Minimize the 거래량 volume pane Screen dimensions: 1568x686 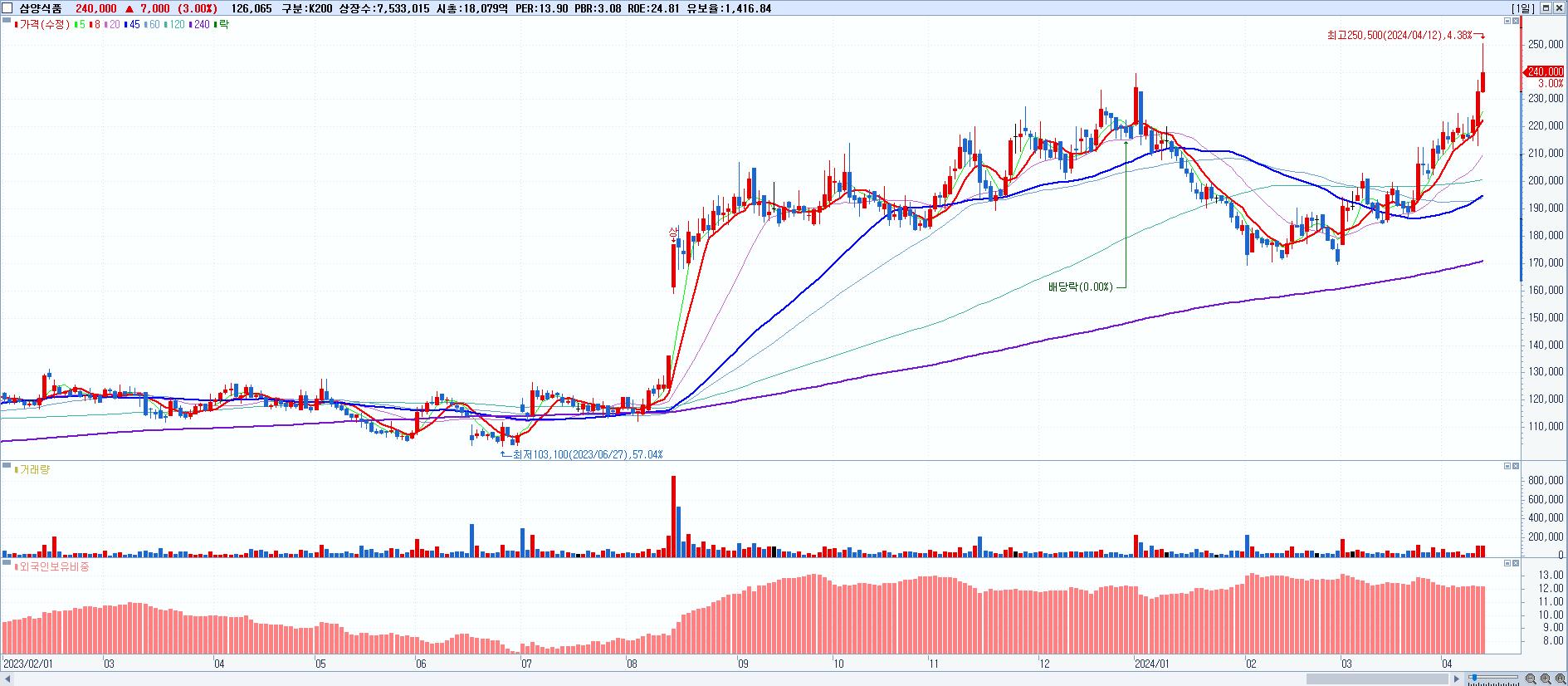[1507, 466]
